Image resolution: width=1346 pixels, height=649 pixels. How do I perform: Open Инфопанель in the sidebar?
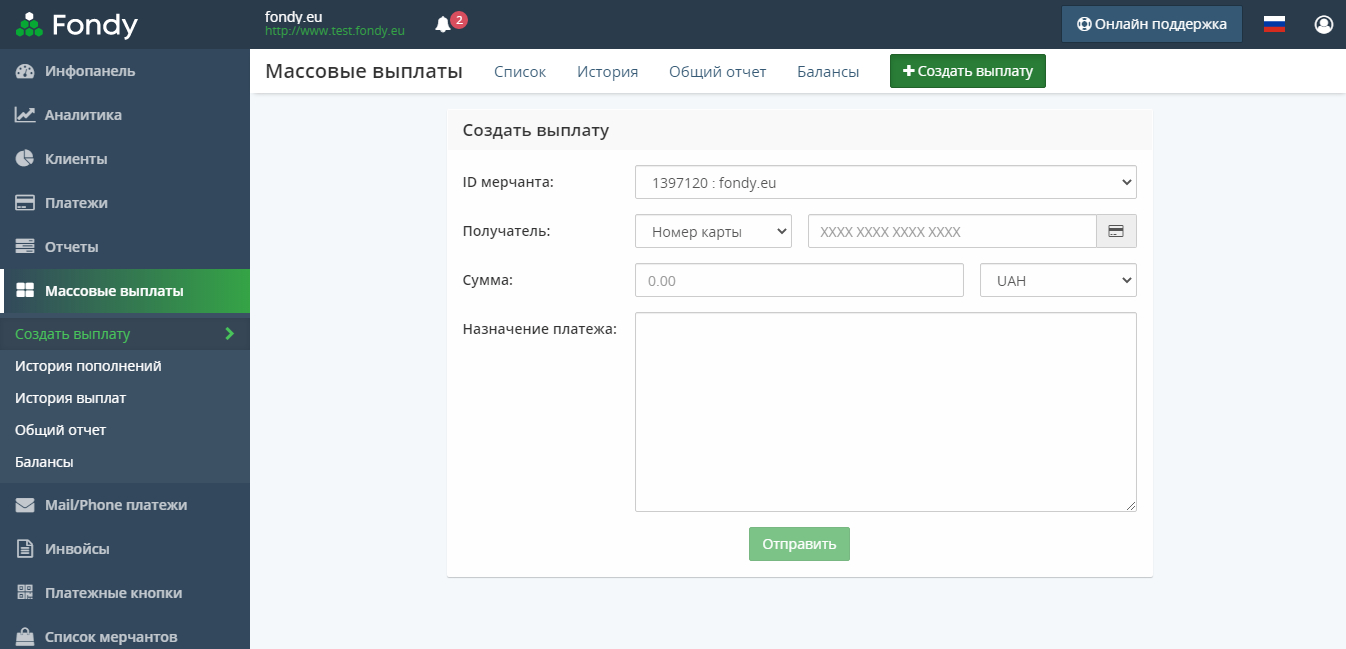pos(125,71)
